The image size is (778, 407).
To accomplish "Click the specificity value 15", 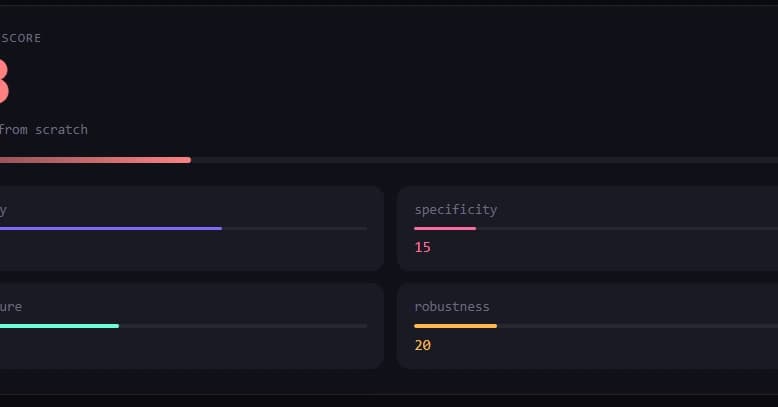I will [422, 247].
